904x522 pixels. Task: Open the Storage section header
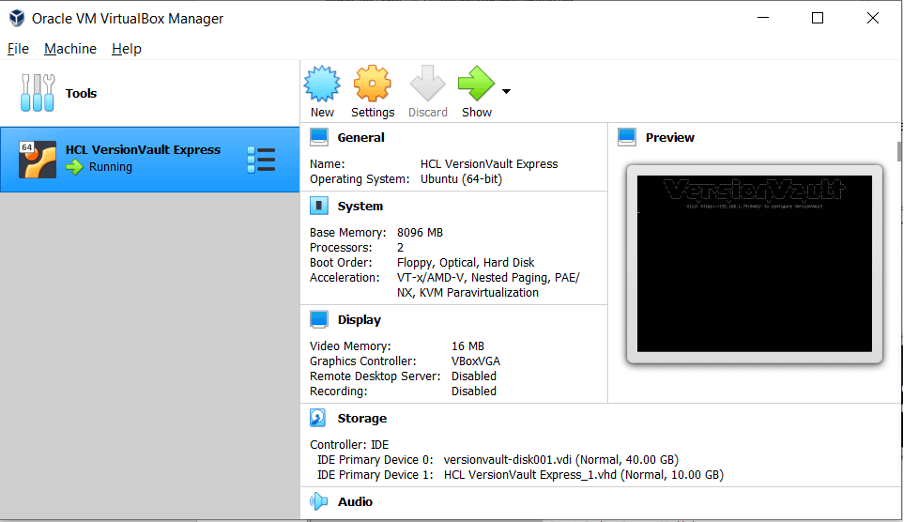coord(362,418)
